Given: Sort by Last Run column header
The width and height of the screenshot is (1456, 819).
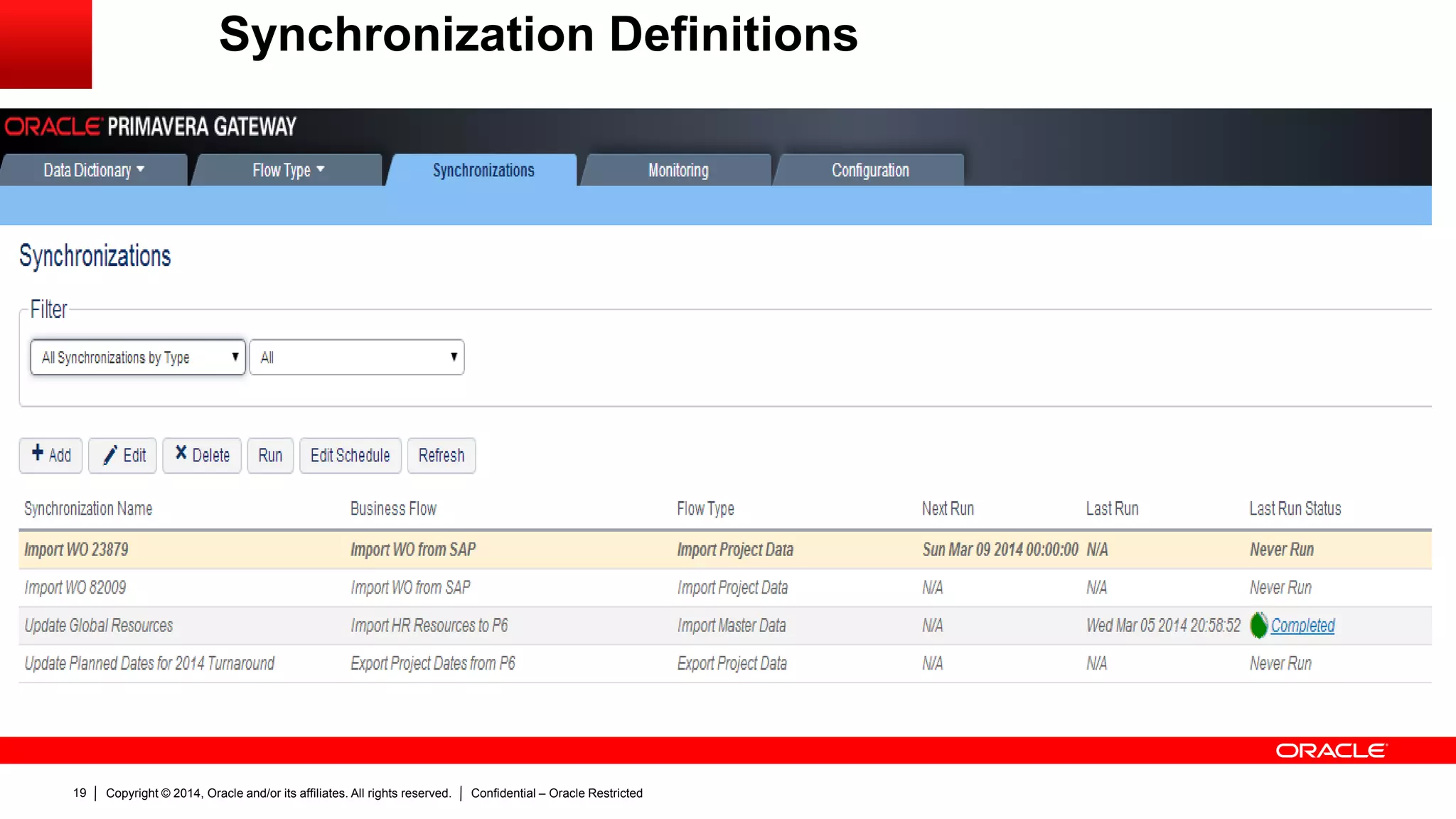Looking at the screenshot, I should 1112,508.
